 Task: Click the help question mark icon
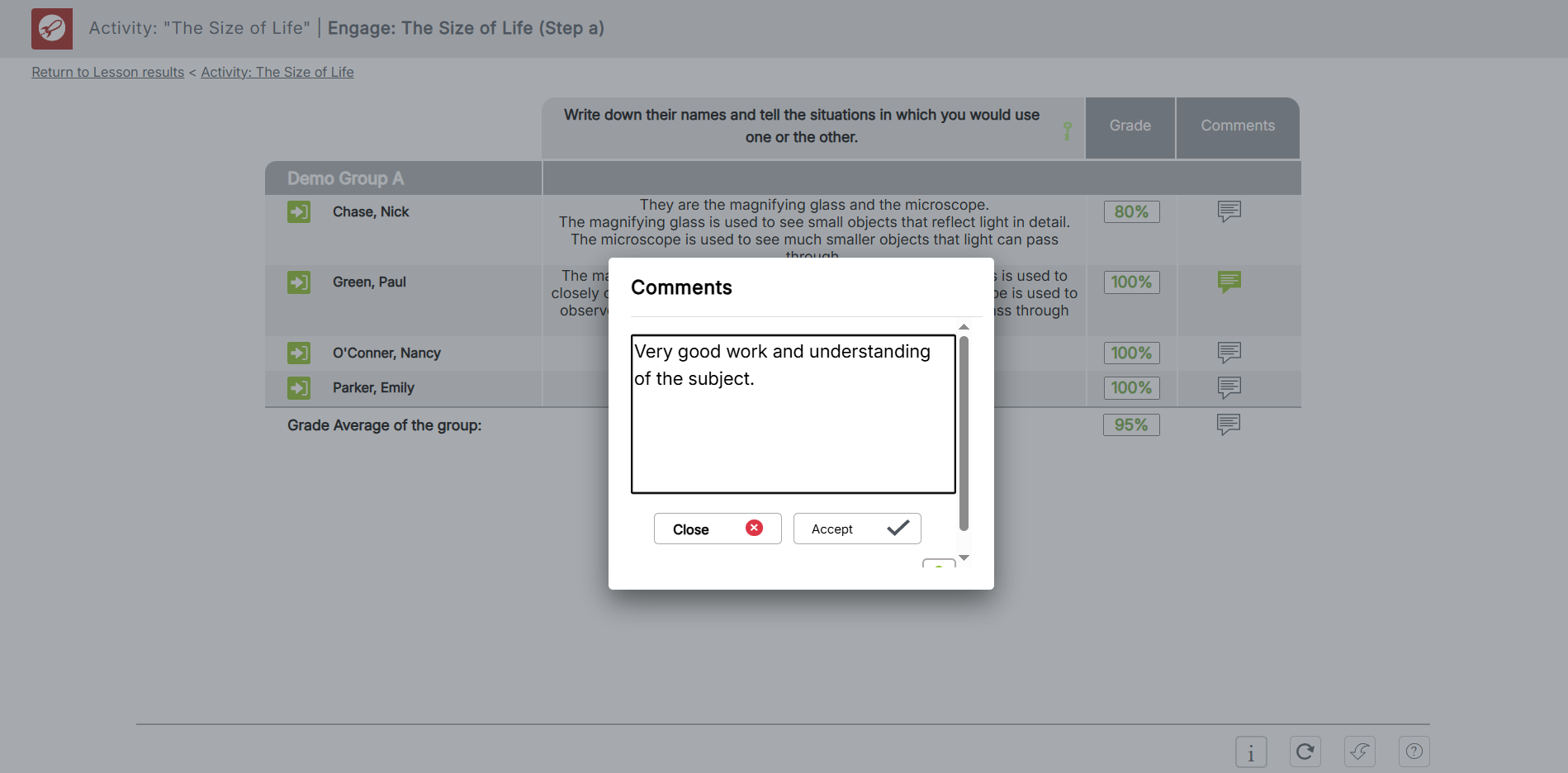point(1414,752)
